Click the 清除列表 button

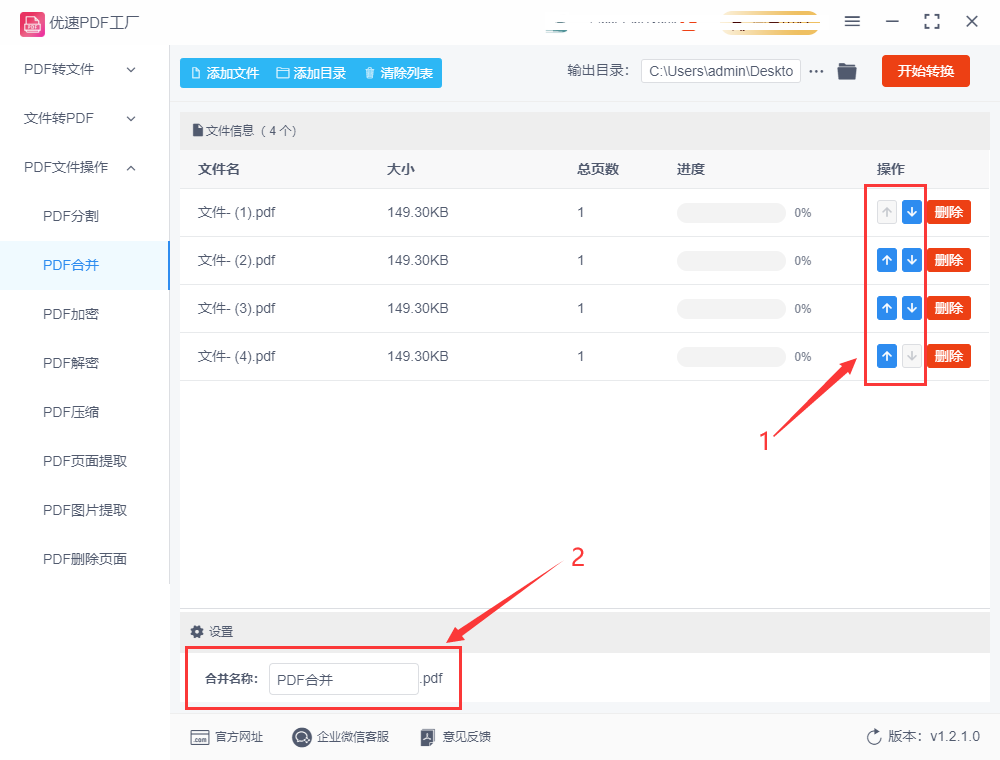pyautogui.click(x=399, y=73)
